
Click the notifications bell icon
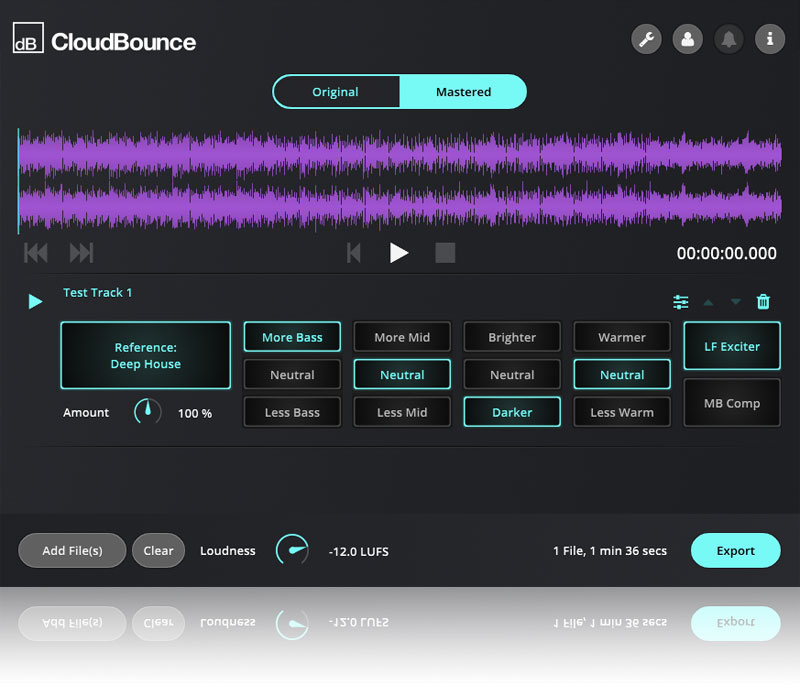[x=729, y=39]
